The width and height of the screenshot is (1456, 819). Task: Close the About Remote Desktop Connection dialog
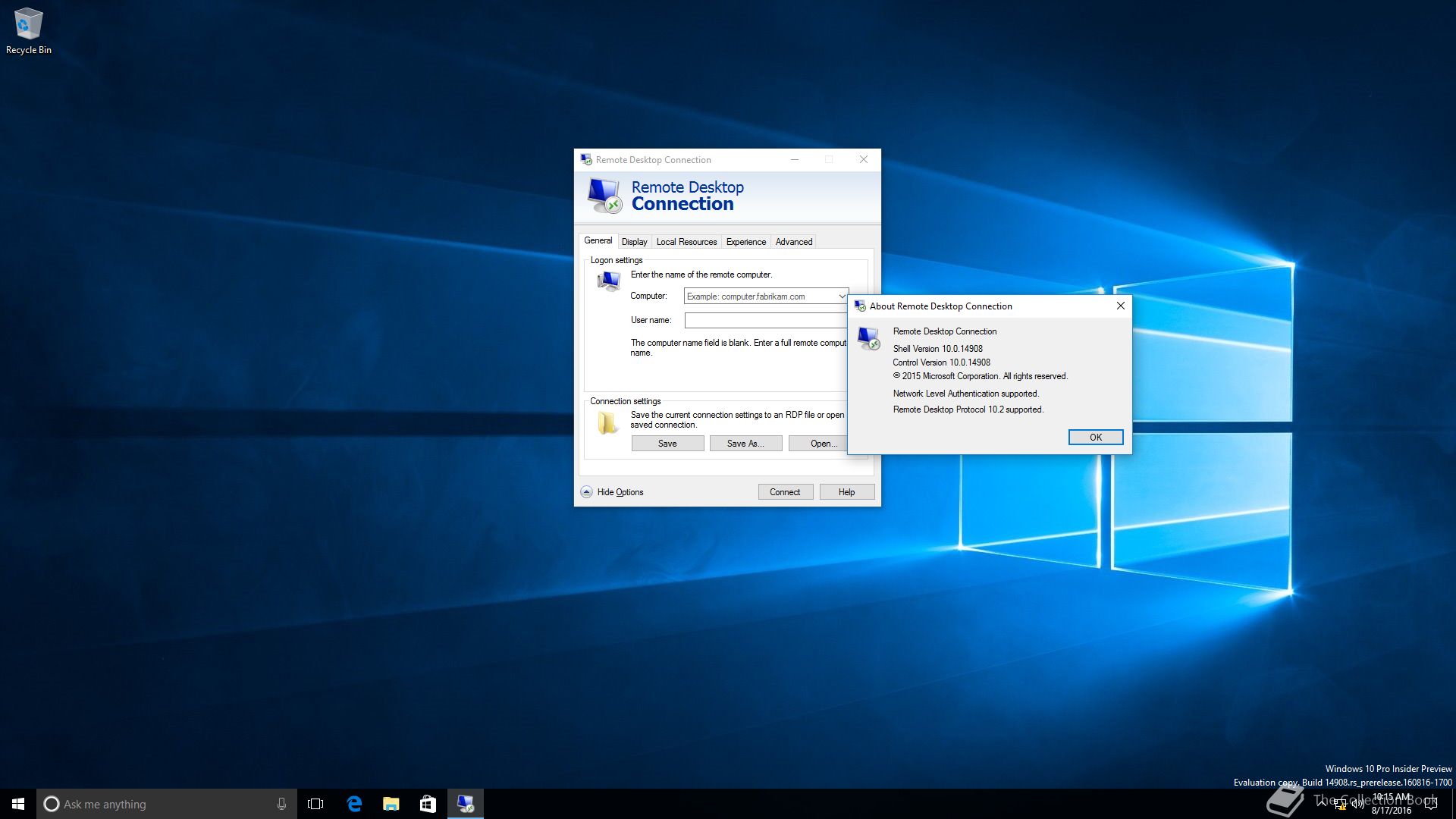click(1120, 306)
